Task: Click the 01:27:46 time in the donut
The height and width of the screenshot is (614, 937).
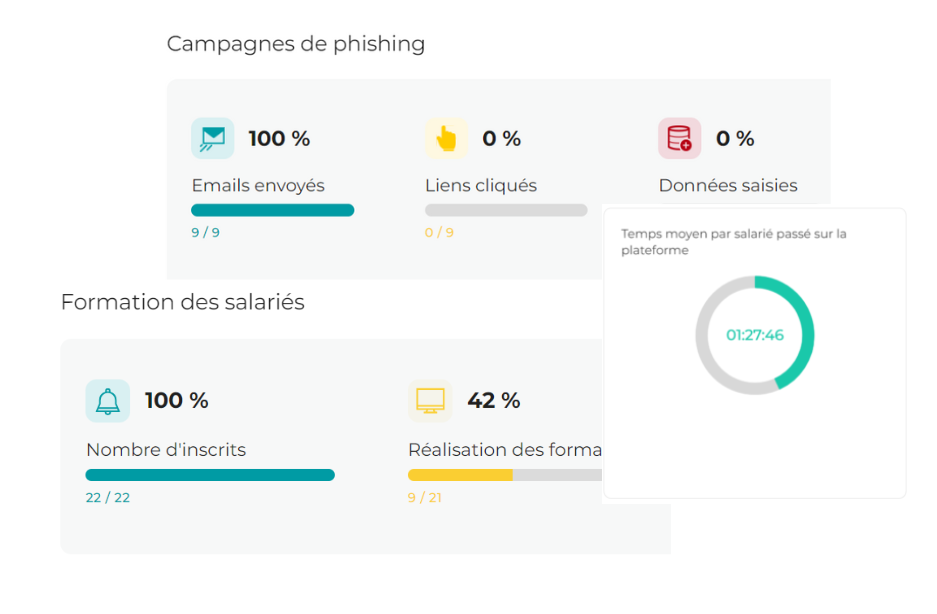Action: coord(755,335)
